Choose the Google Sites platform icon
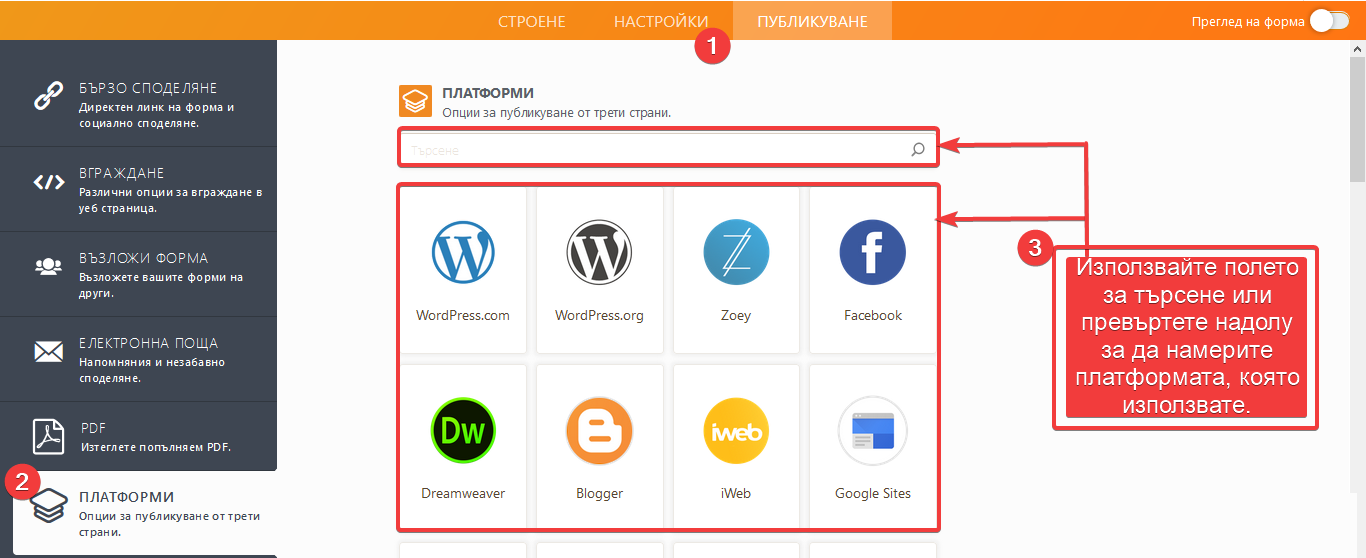 tap(872, 430)
